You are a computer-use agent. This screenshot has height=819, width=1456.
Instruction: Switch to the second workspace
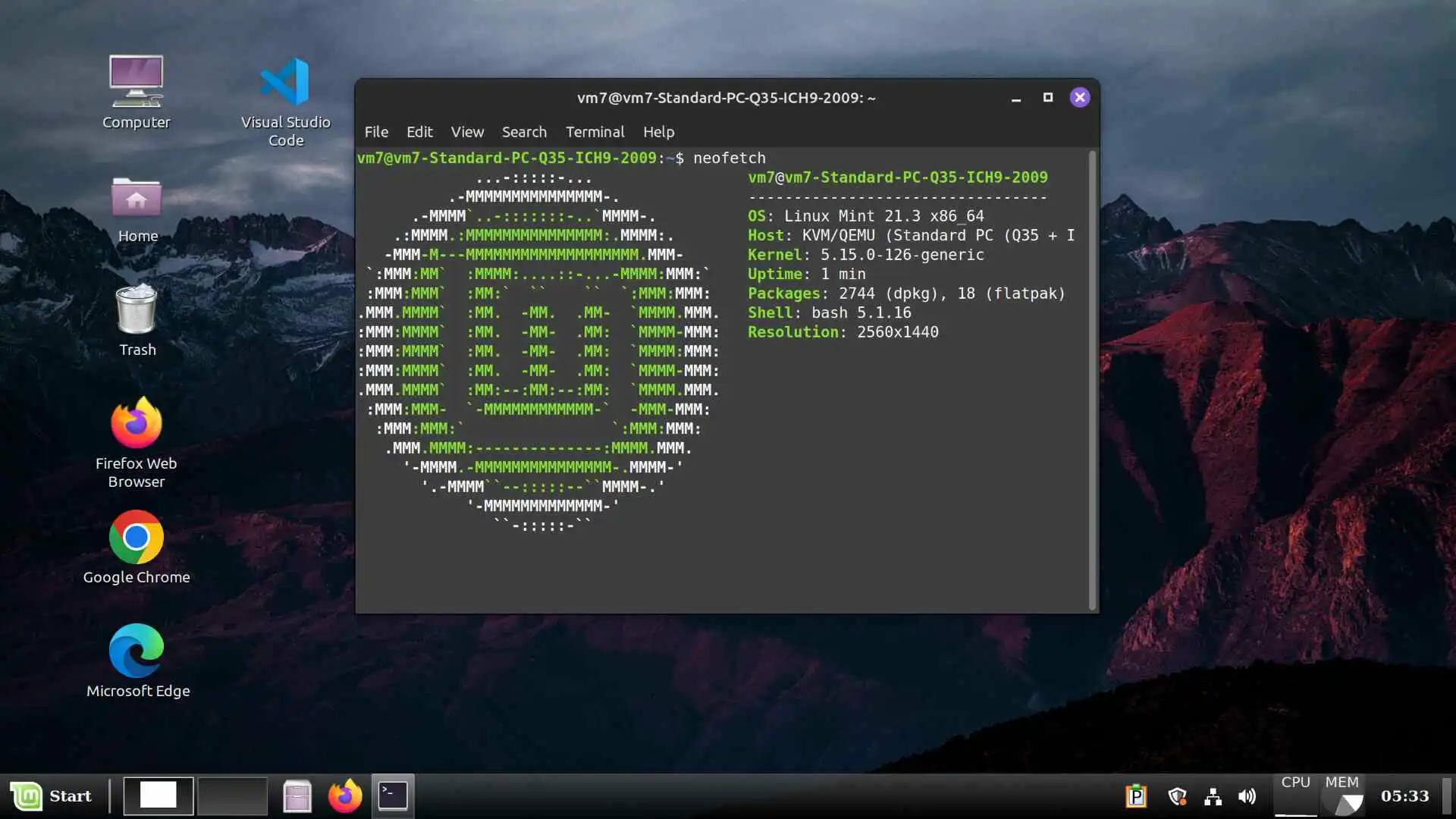[232, 796]
